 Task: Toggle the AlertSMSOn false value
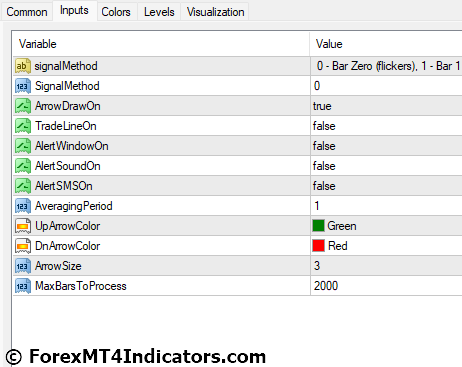(x=324, y=186)
